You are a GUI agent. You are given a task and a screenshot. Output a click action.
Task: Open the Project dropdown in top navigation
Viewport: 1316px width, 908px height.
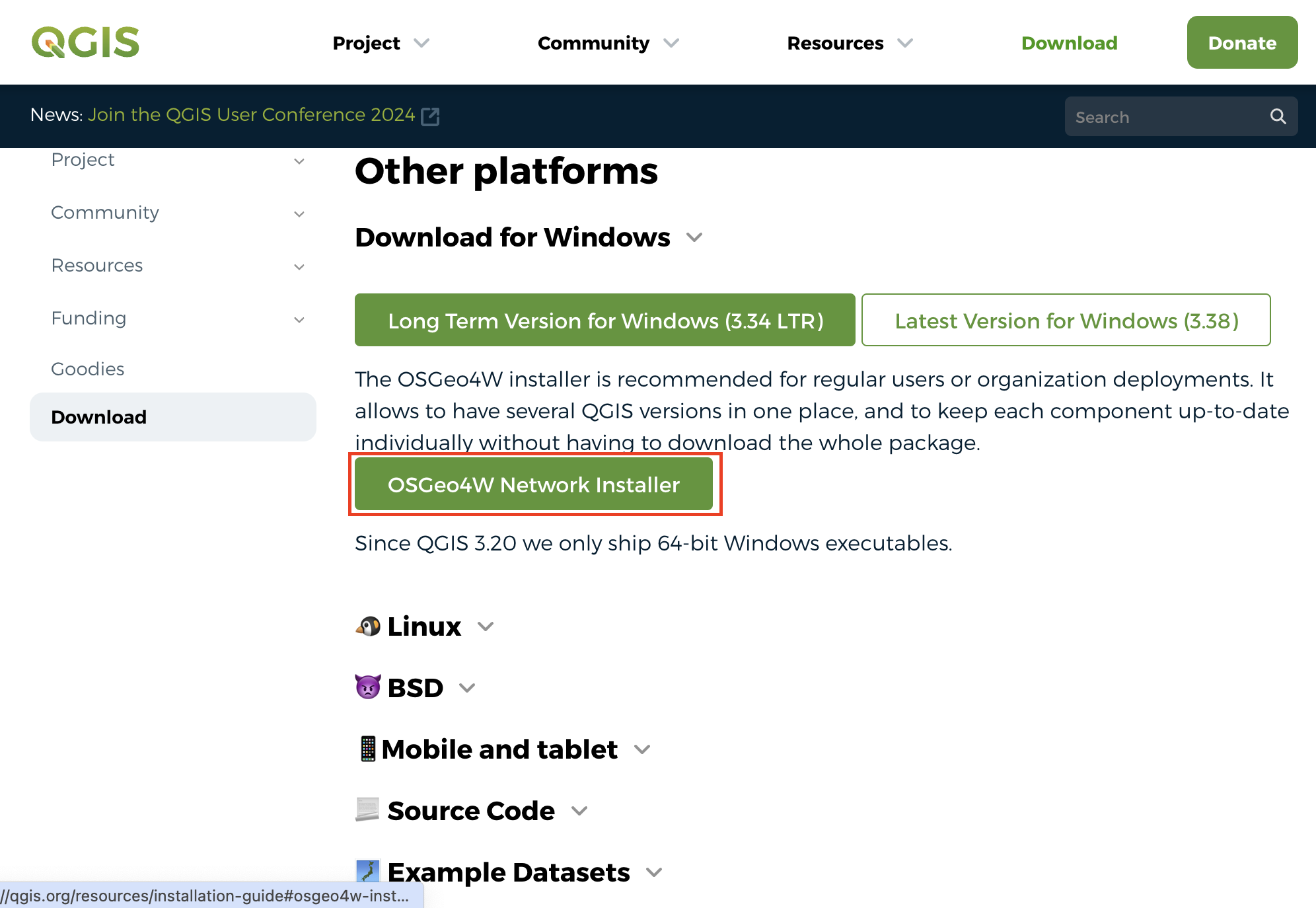click(381, 43)
